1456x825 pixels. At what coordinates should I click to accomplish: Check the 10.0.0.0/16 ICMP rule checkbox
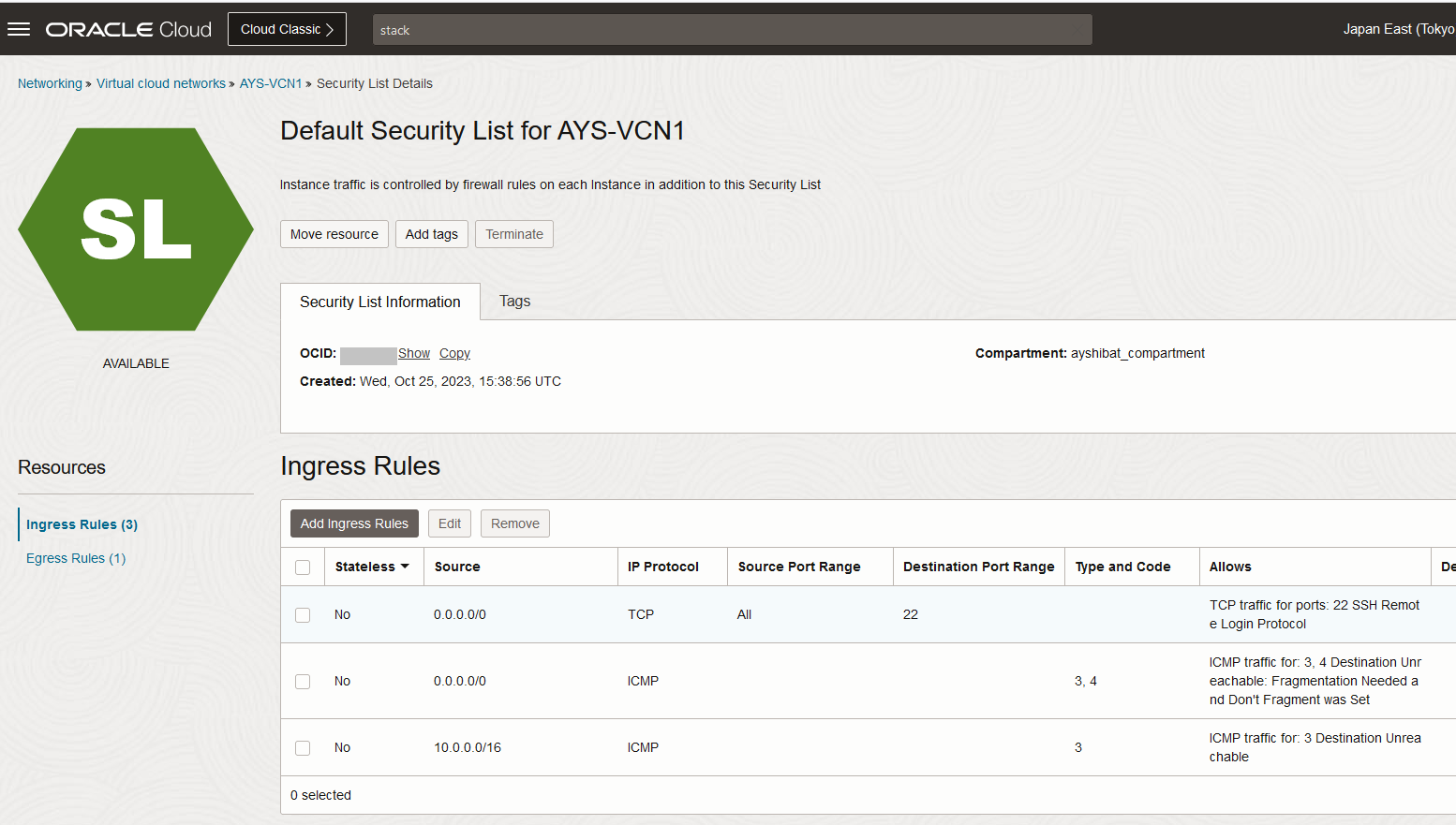[303, 748]
